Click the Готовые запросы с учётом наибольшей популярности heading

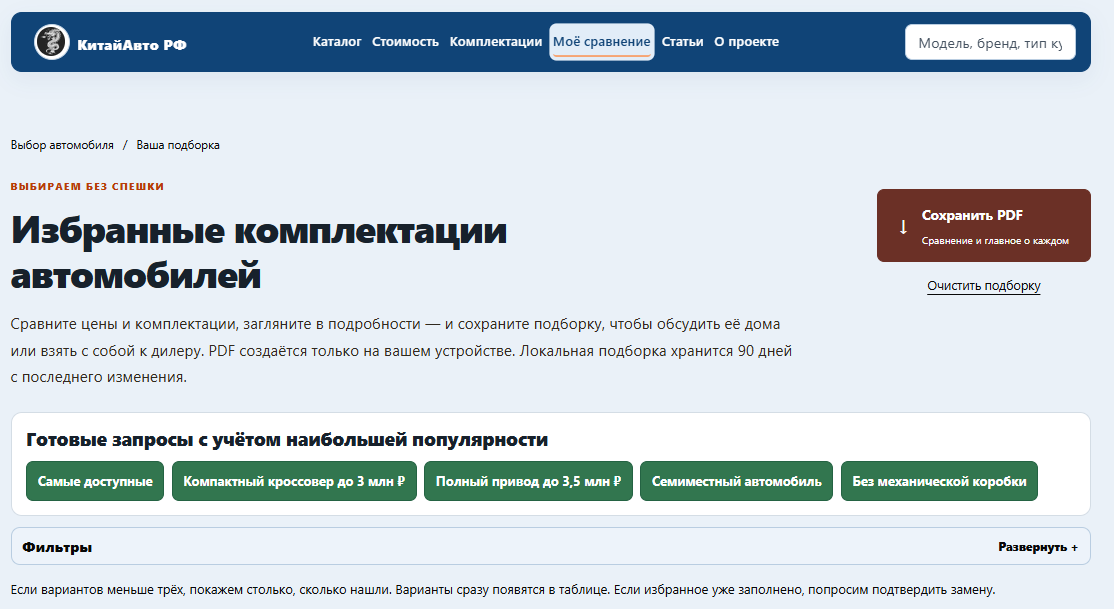[x=287, y=440]
